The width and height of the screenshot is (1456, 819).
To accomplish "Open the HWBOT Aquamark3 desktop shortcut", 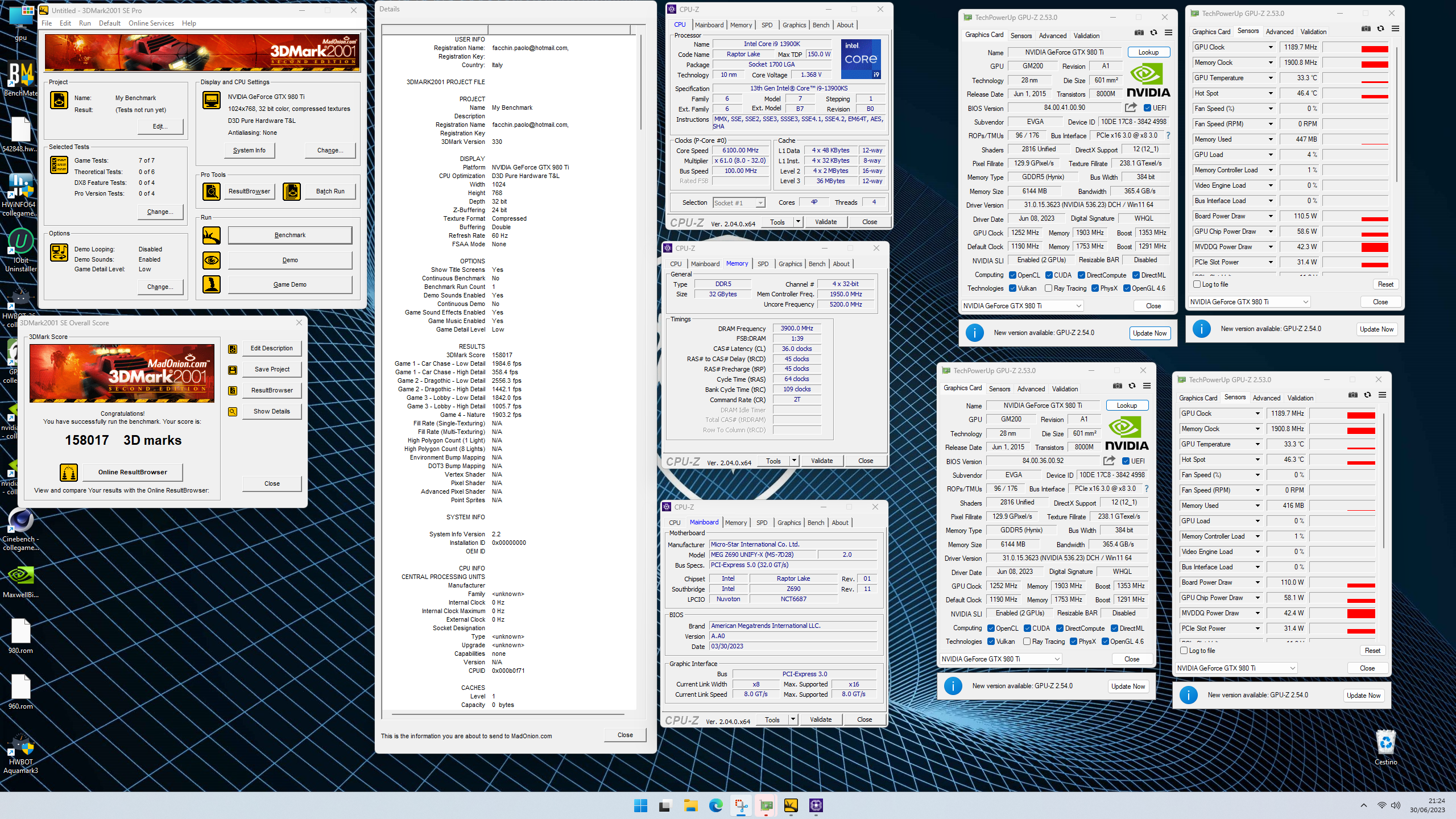I will tap(21, 754).
